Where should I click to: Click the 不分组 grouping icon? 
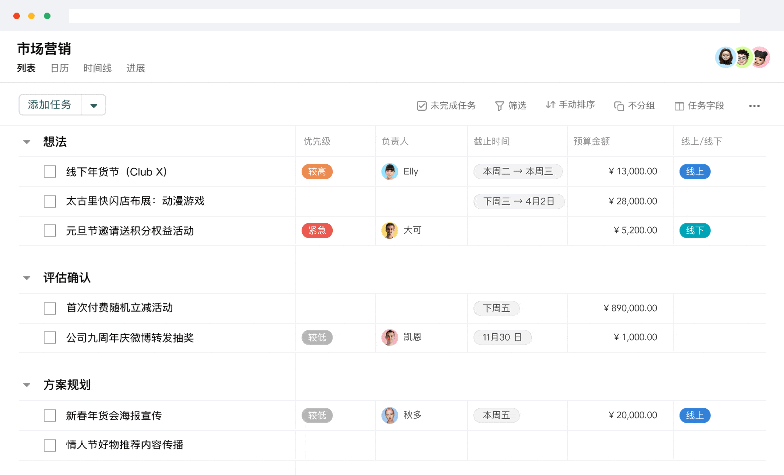pyautogui.click(x=619, y=105)
